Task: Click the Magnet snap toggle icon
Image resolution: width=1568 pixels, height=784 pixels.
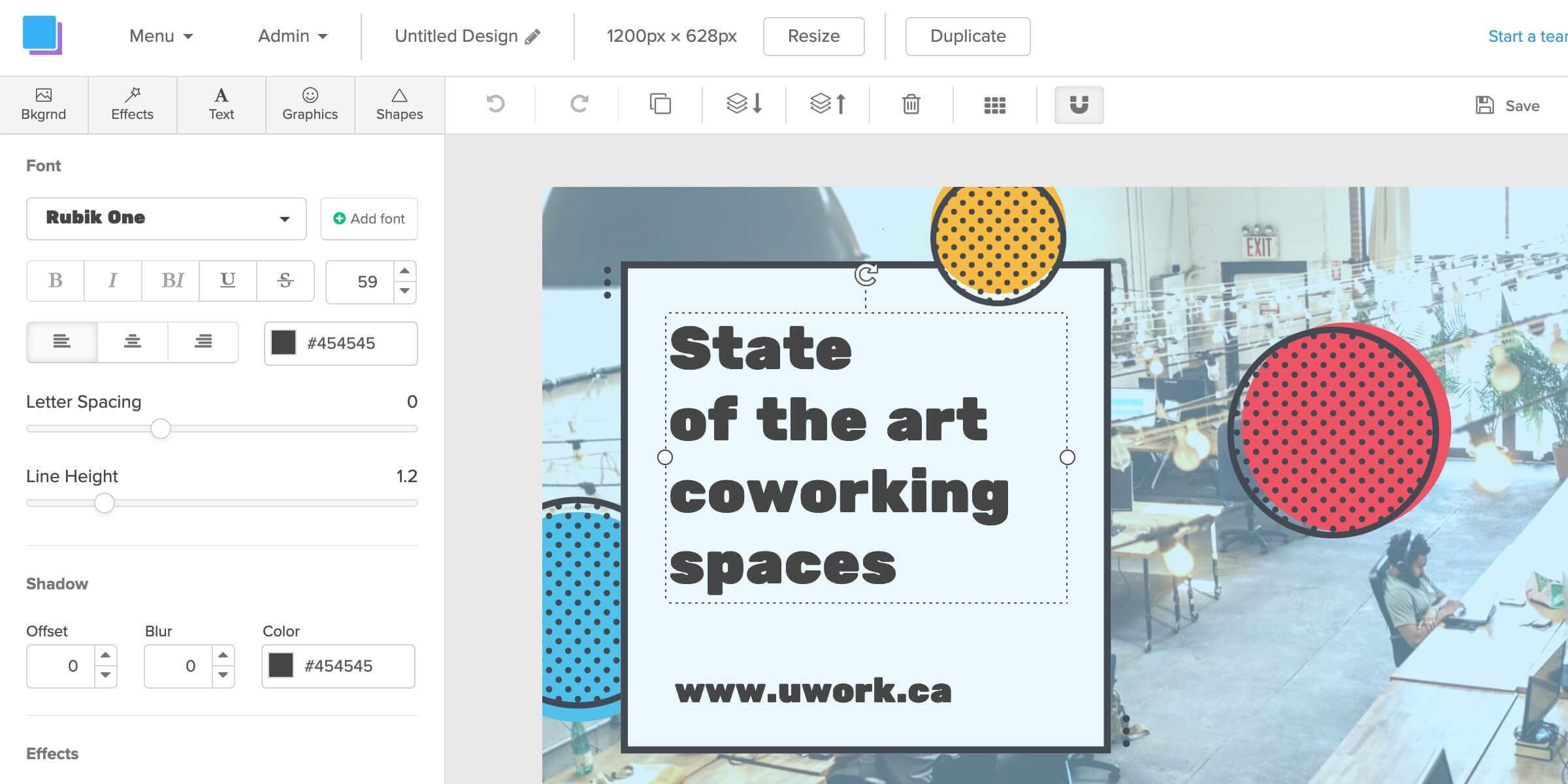Action: click(1079, 105)
